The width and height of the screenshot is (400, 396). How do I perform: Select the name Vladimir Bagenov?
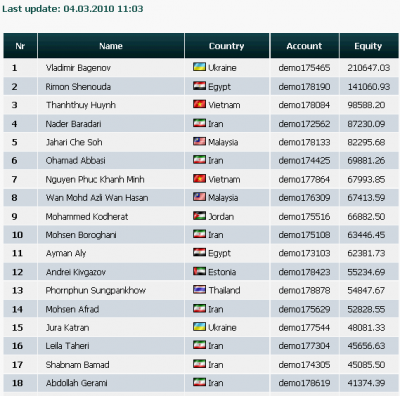[78, 68]
